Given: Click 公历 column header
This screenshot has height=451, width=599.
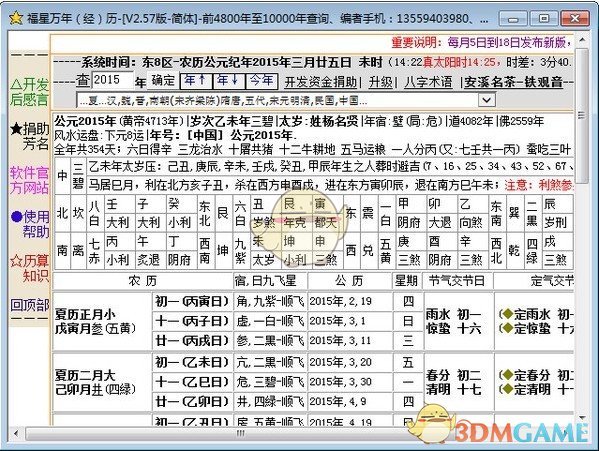Looking at the screenshot, I should click(350, 281).
